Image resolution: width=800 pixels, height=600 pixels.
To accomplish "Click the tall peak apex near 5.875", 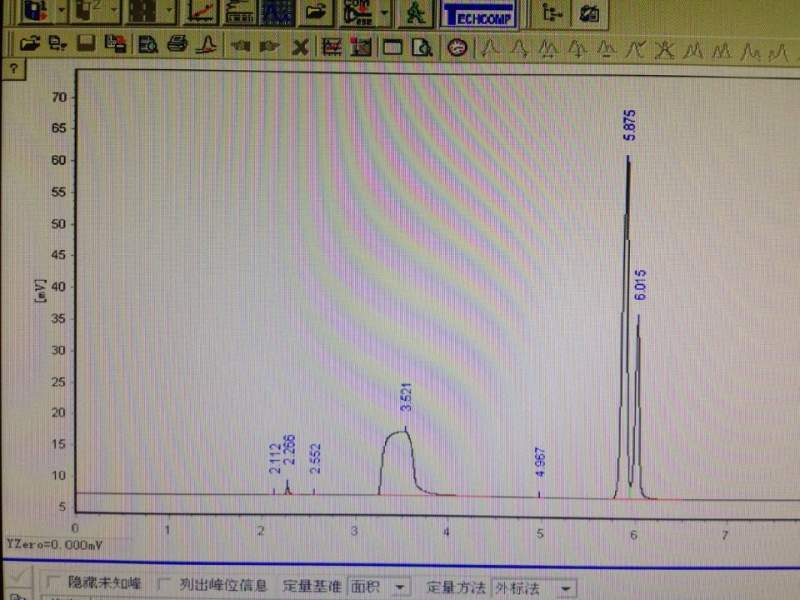I will (x=628, y=156).
